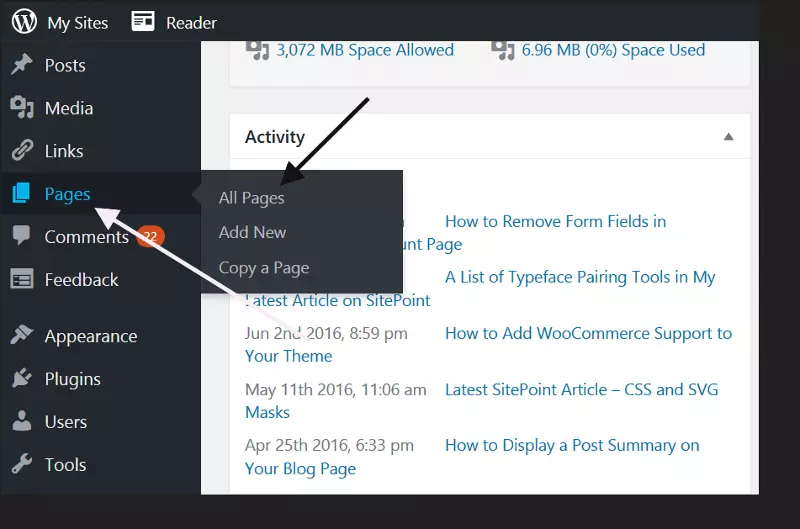Viewport: 800px width, 529px height.
Task: Click the media icon beside Space Used
Action: pyautogui.click(x=503, y=50)
